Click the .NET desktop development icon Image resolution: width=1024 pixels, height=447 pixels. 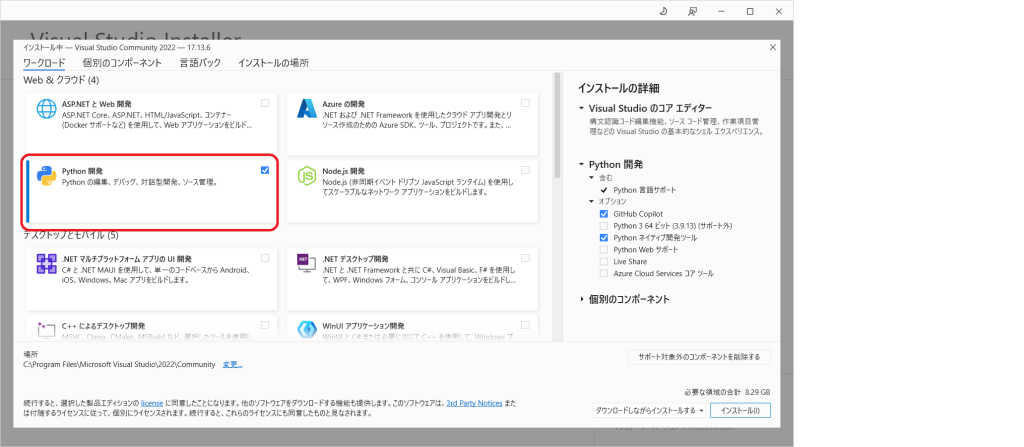pyautogui.click(x=306, y=264)
